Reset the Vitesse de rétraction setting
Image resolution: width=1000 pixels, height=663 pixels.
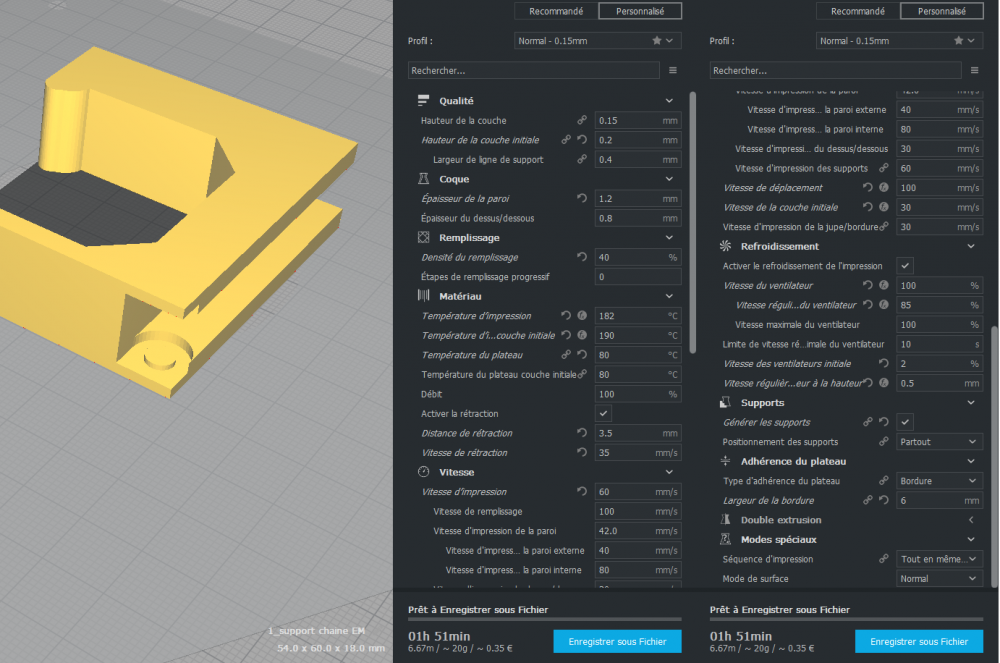(x=582, y=453)
